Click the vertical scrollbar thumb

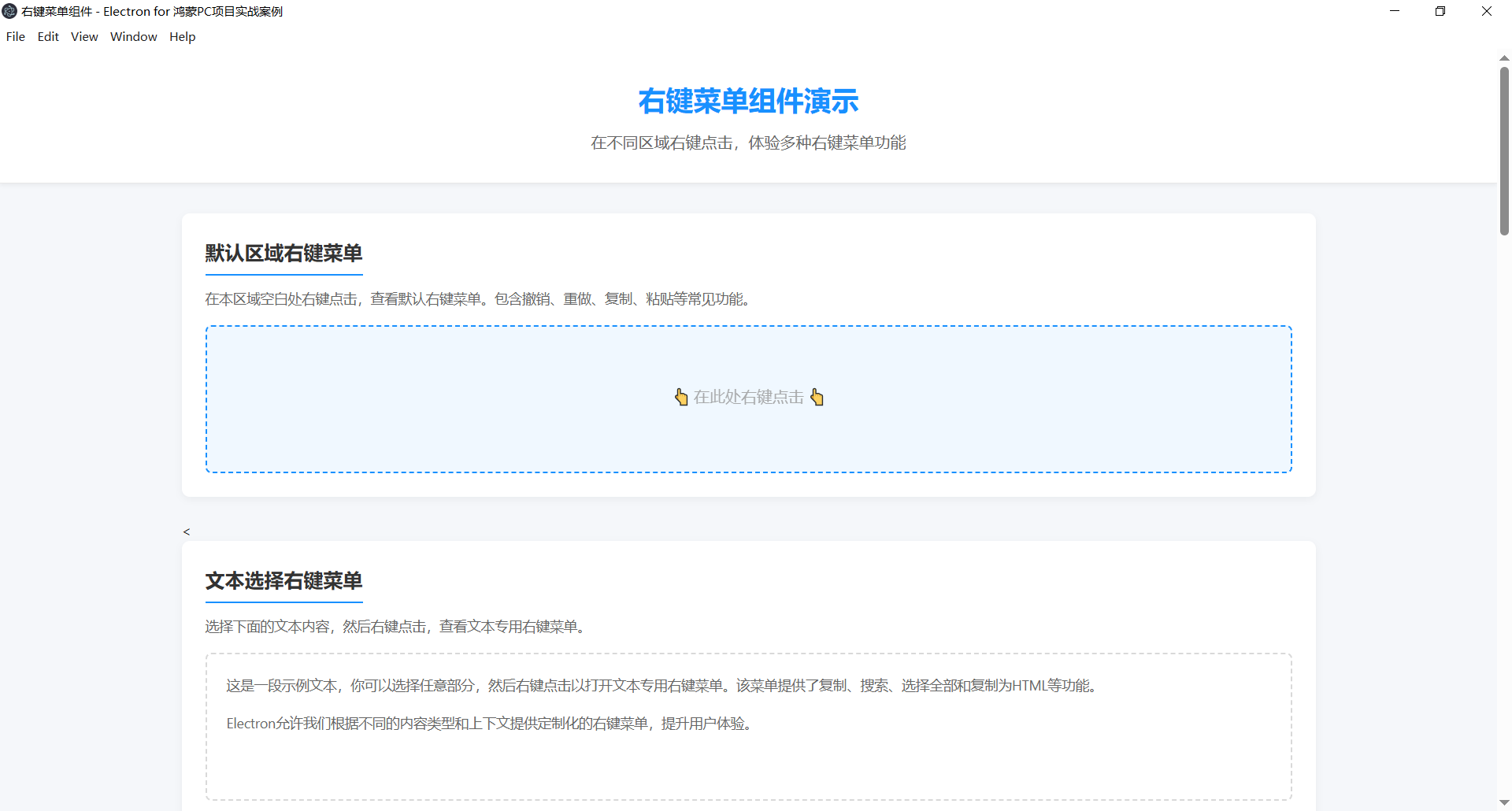(x=1504, y=151)
